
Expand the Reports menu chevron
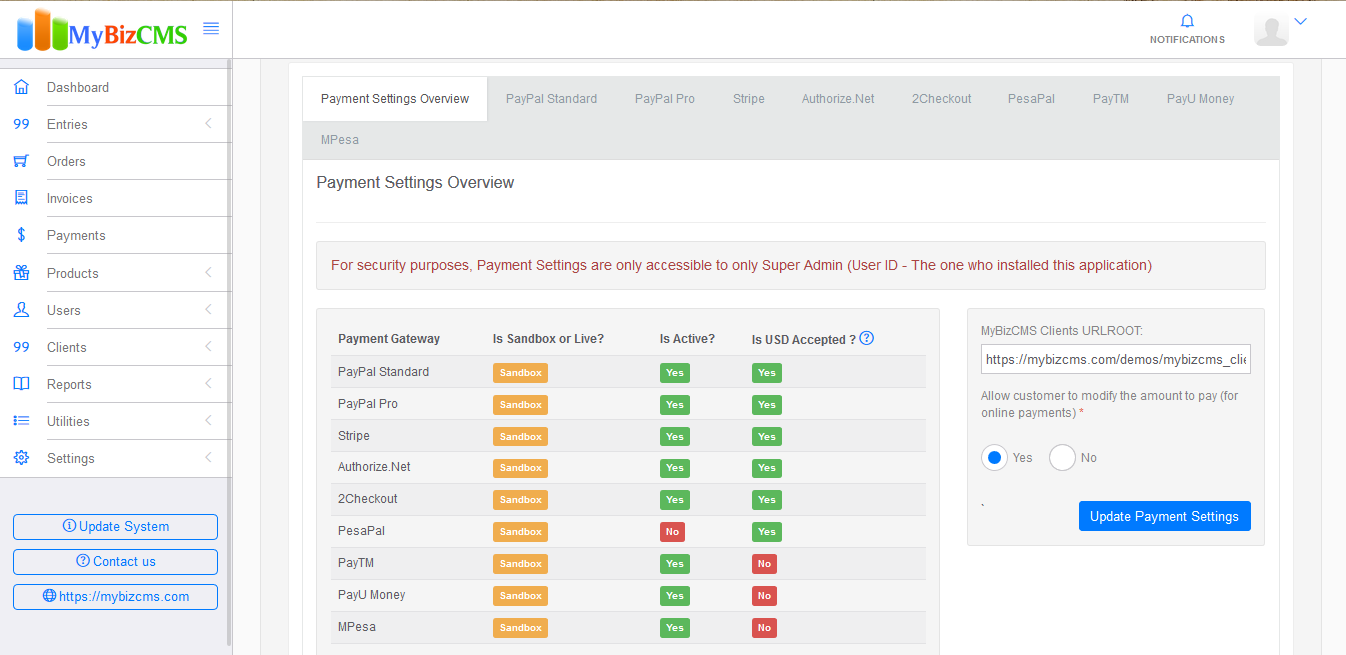point(208,384)
